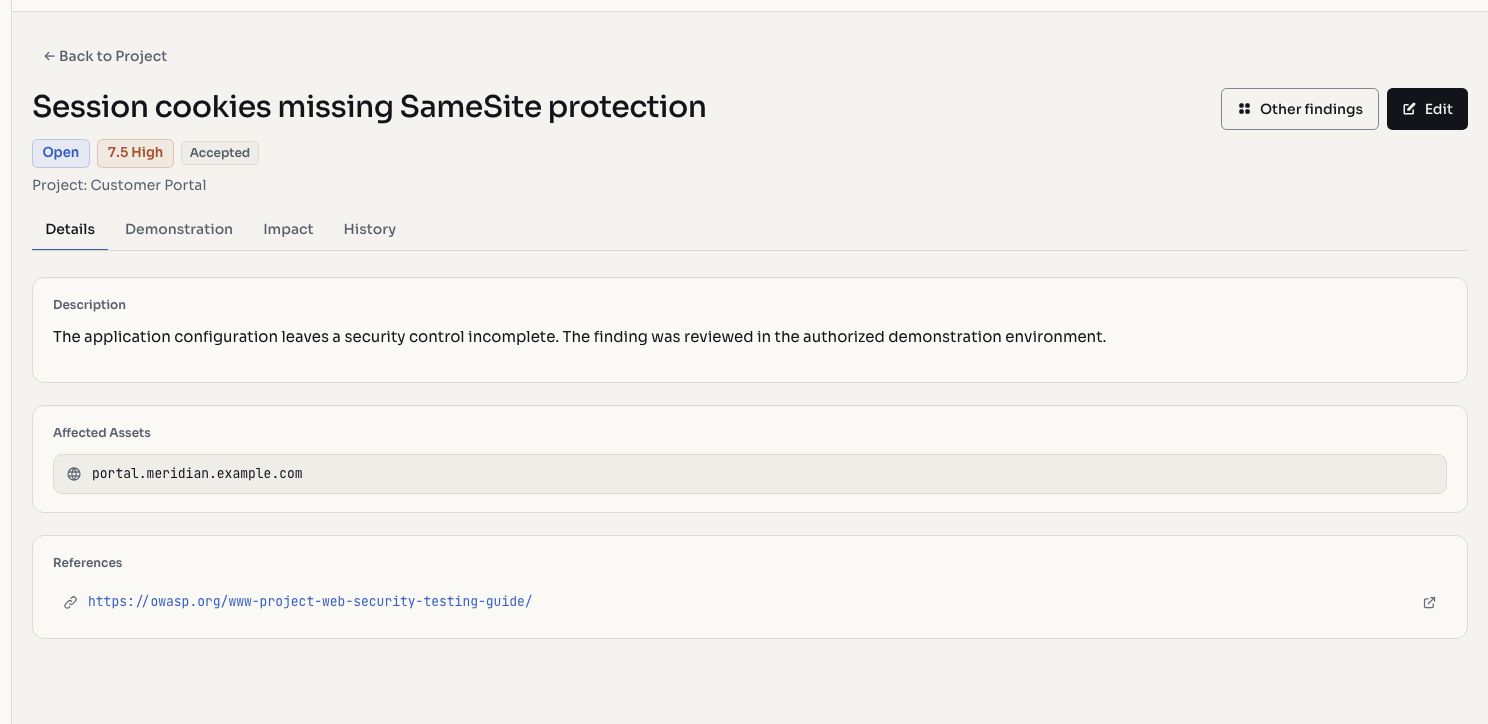Click the globe icon beside portal.meridian.example.com
Viewport: 1488px width, 724px height.
[x=73, y=474]
